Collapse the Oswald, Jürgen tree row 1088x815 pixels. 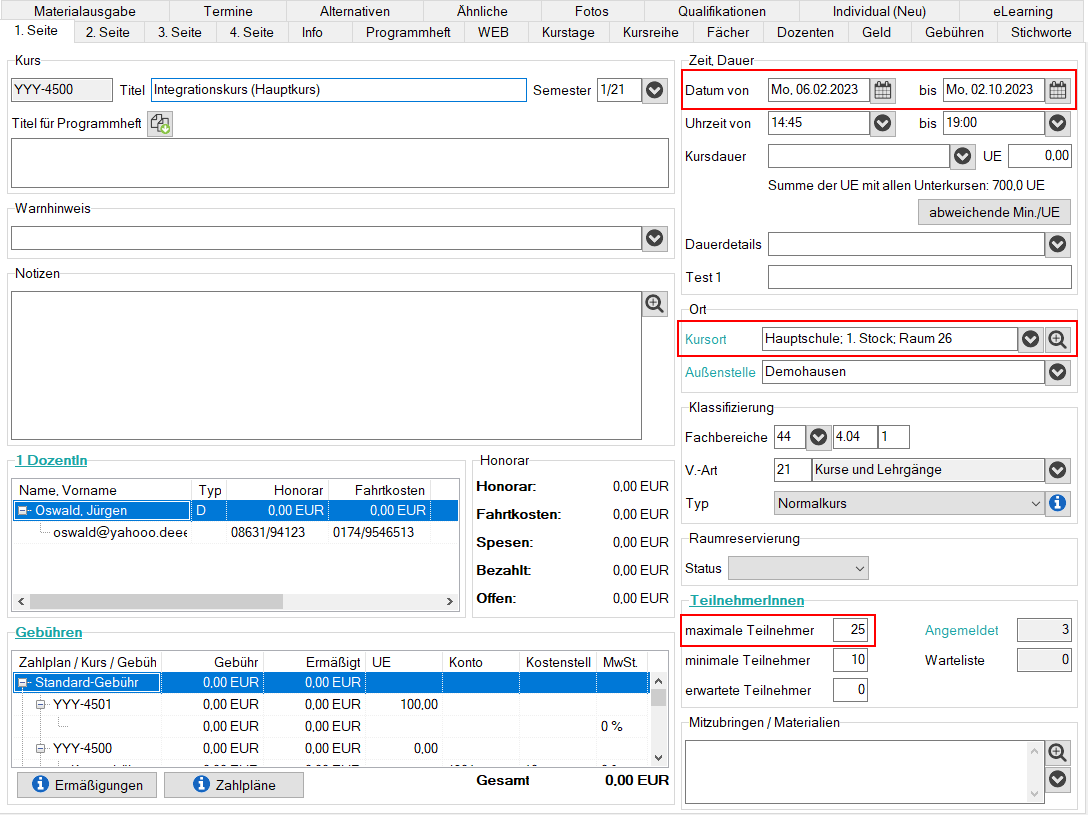(x=22, y=511)
